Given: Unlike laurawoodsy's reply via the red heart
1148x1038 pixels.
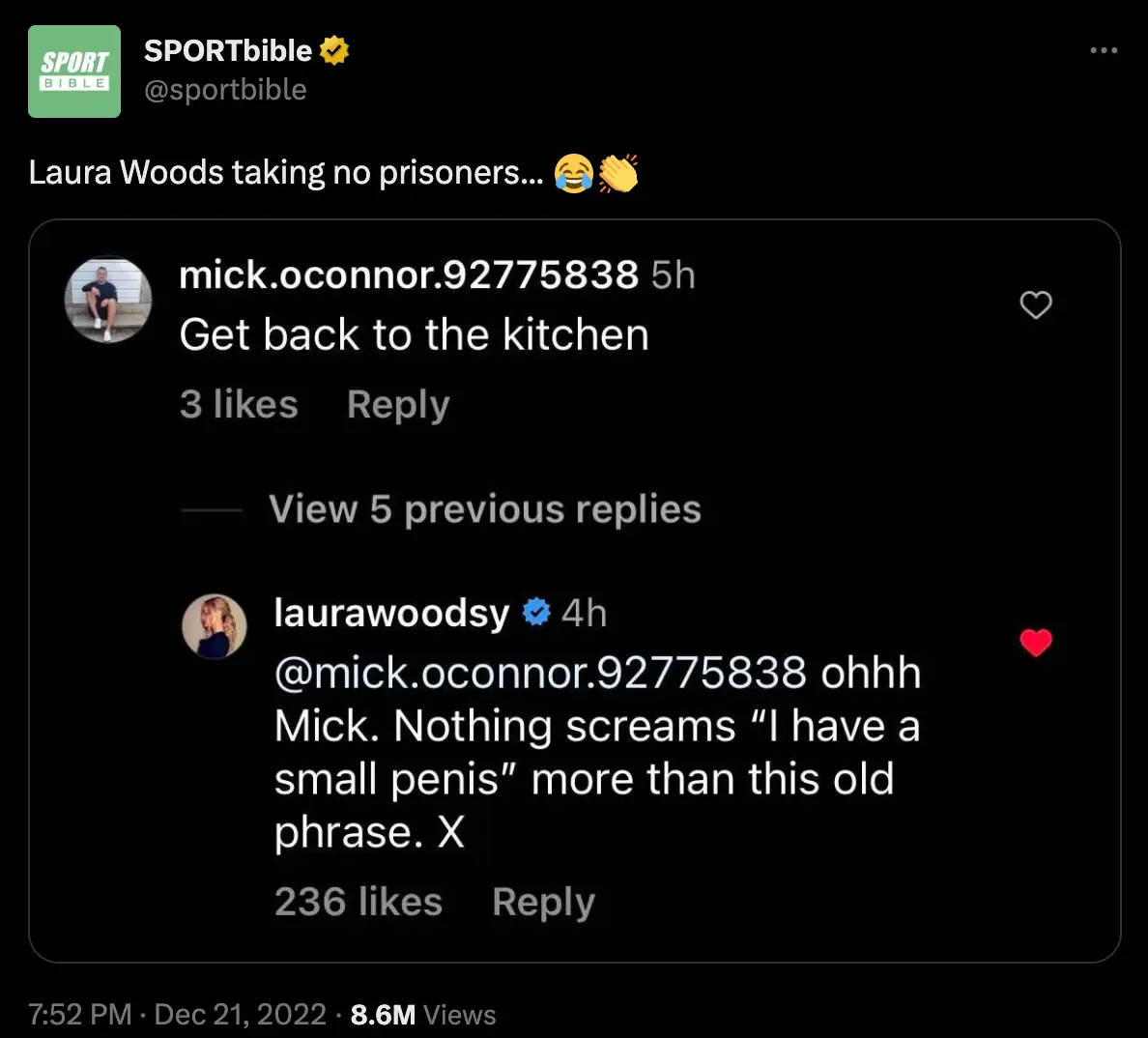Looking at the screenshot, I should tap(1036, 642).
